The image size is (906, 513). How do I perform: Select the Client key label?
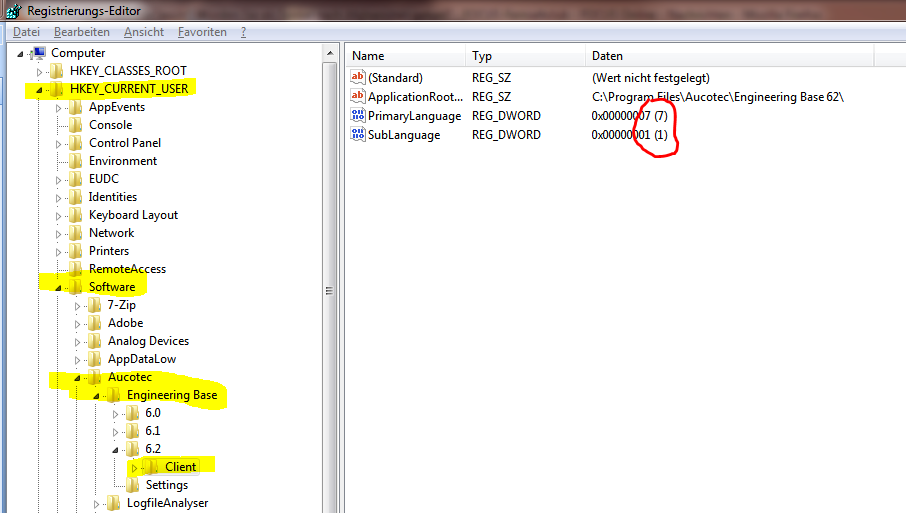(180, 467)
